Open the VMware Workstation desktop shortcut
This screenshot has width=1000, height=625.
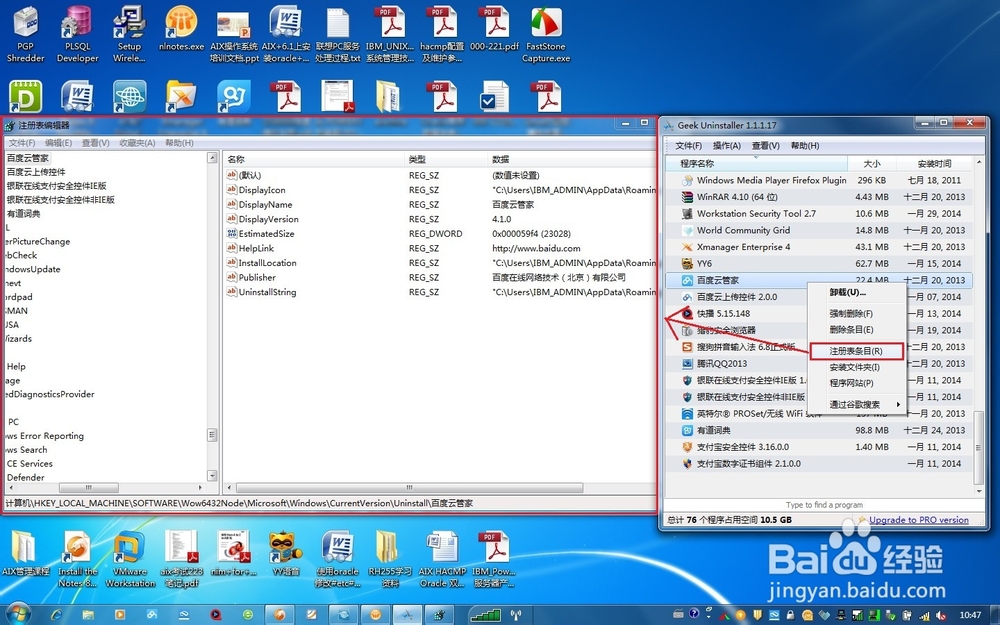[130, 559]
